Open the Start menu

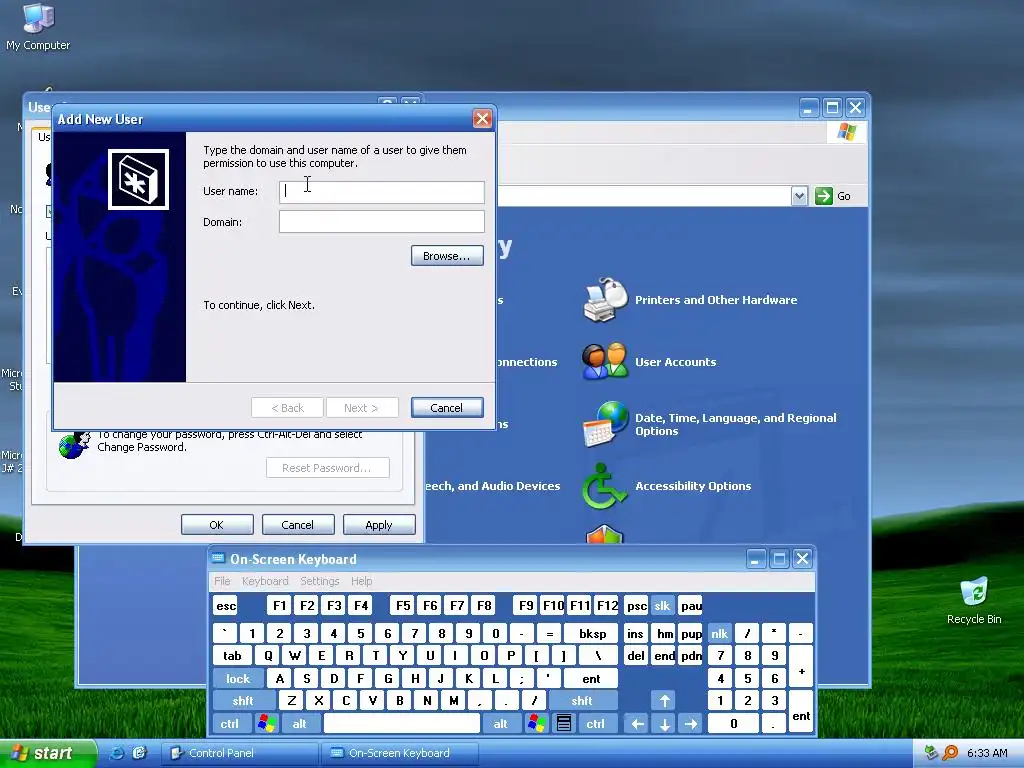coord(48,753)
